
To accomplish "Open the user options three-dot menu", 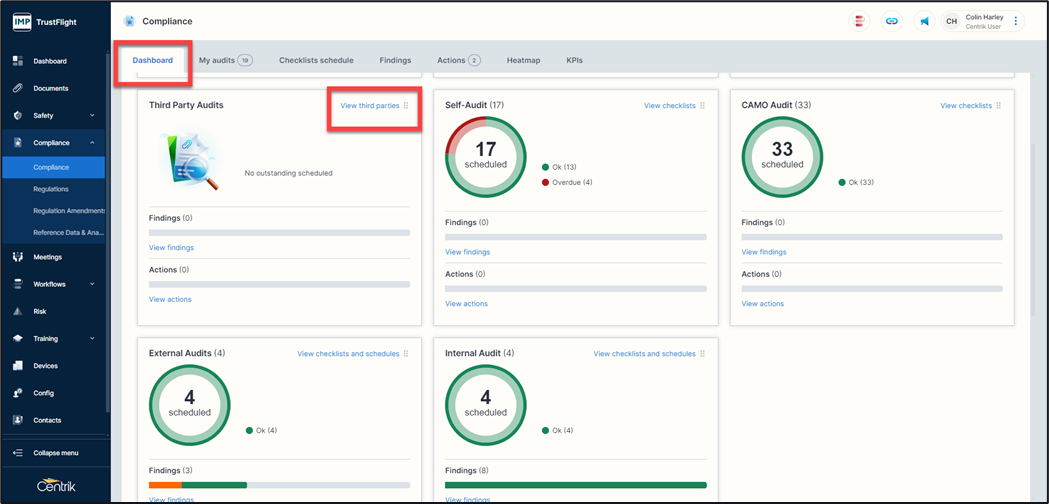I will click(1016, 21).
